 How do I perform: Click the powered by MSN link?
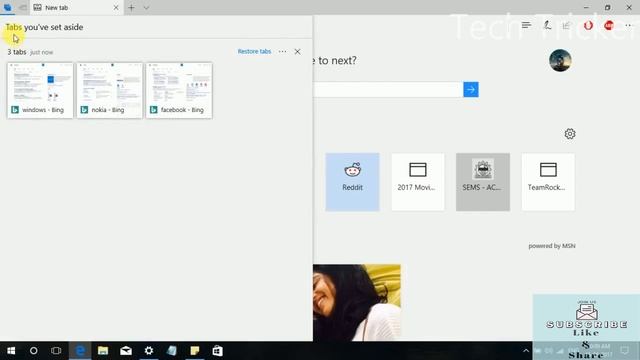pyautogui.click(x=552, y=246)
